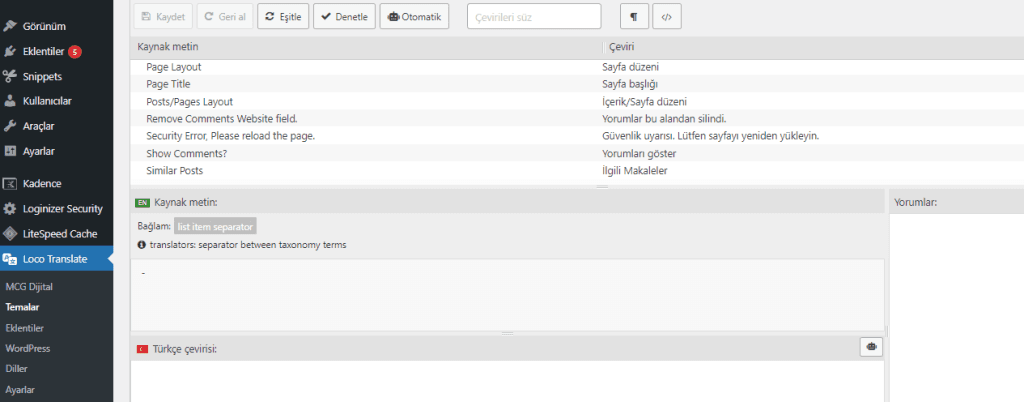Screen dimensions: 1024x402
Task: Click the Çevirileri süz filter field
Action: 533,17
